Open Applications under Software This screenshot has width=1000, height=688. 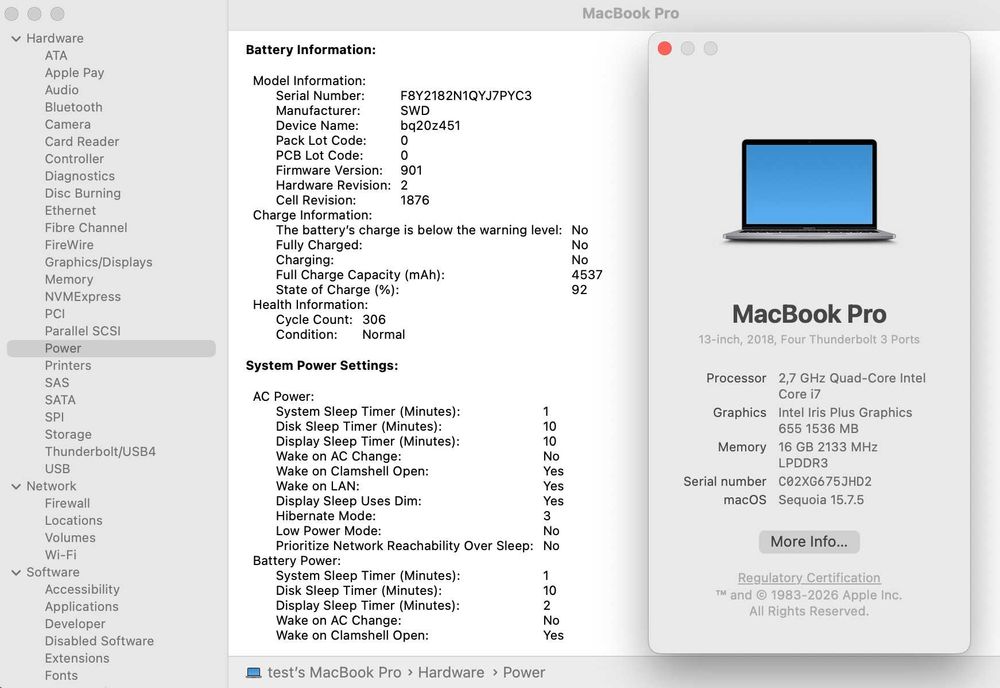[x=82, y=606]
